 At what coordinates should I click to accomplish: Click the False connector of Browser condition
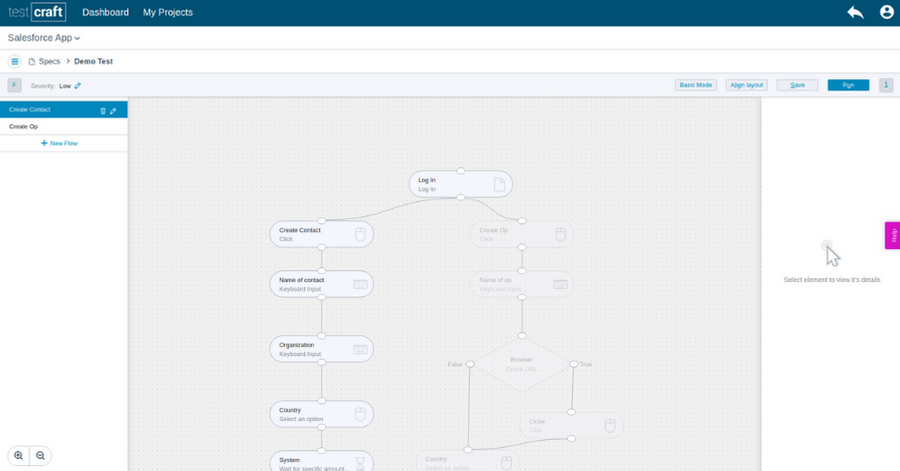[470, 364]
